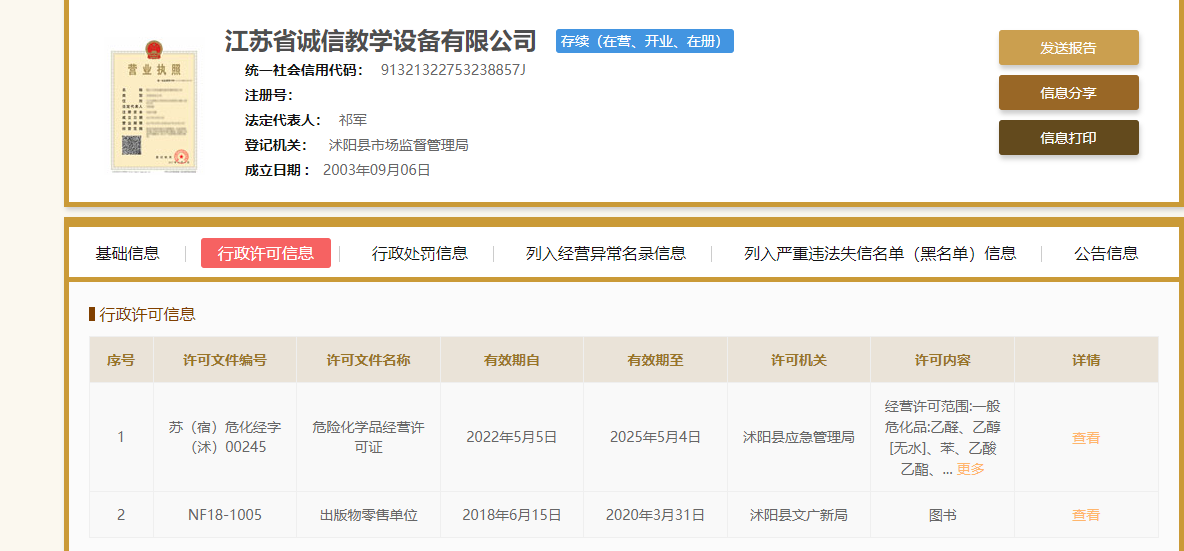Go to the 列入严重违法失信名单（黑名单）信息 tab
The width and height of the screenshot is (1184, 551).
[880, 253]
